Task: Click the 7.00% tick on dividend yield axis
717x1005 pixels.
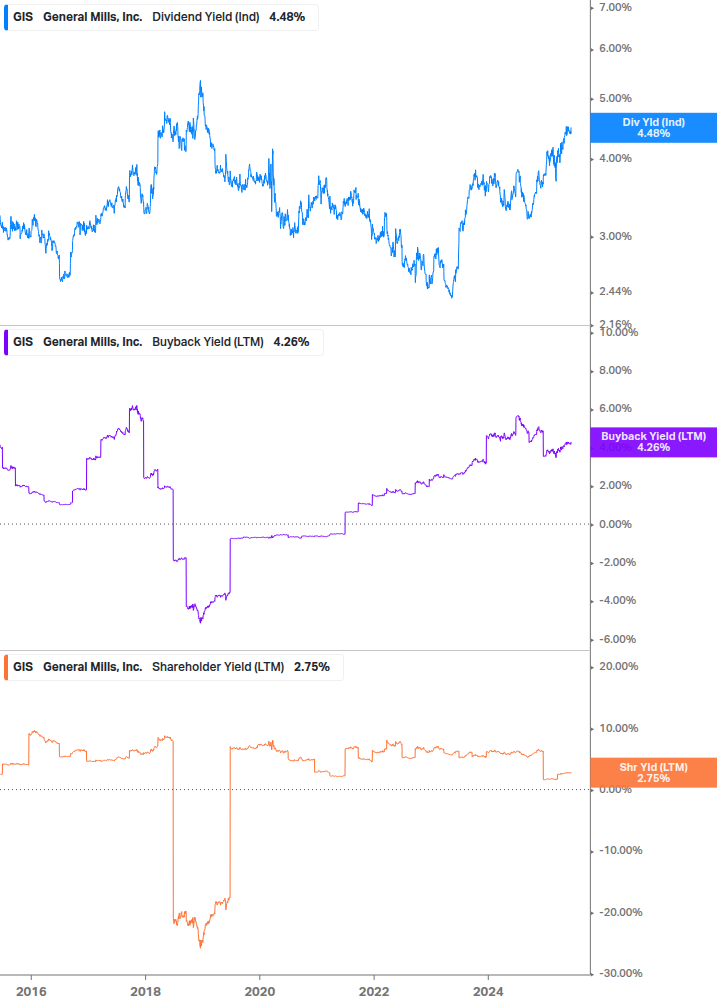Action: [x=615, y=7]
